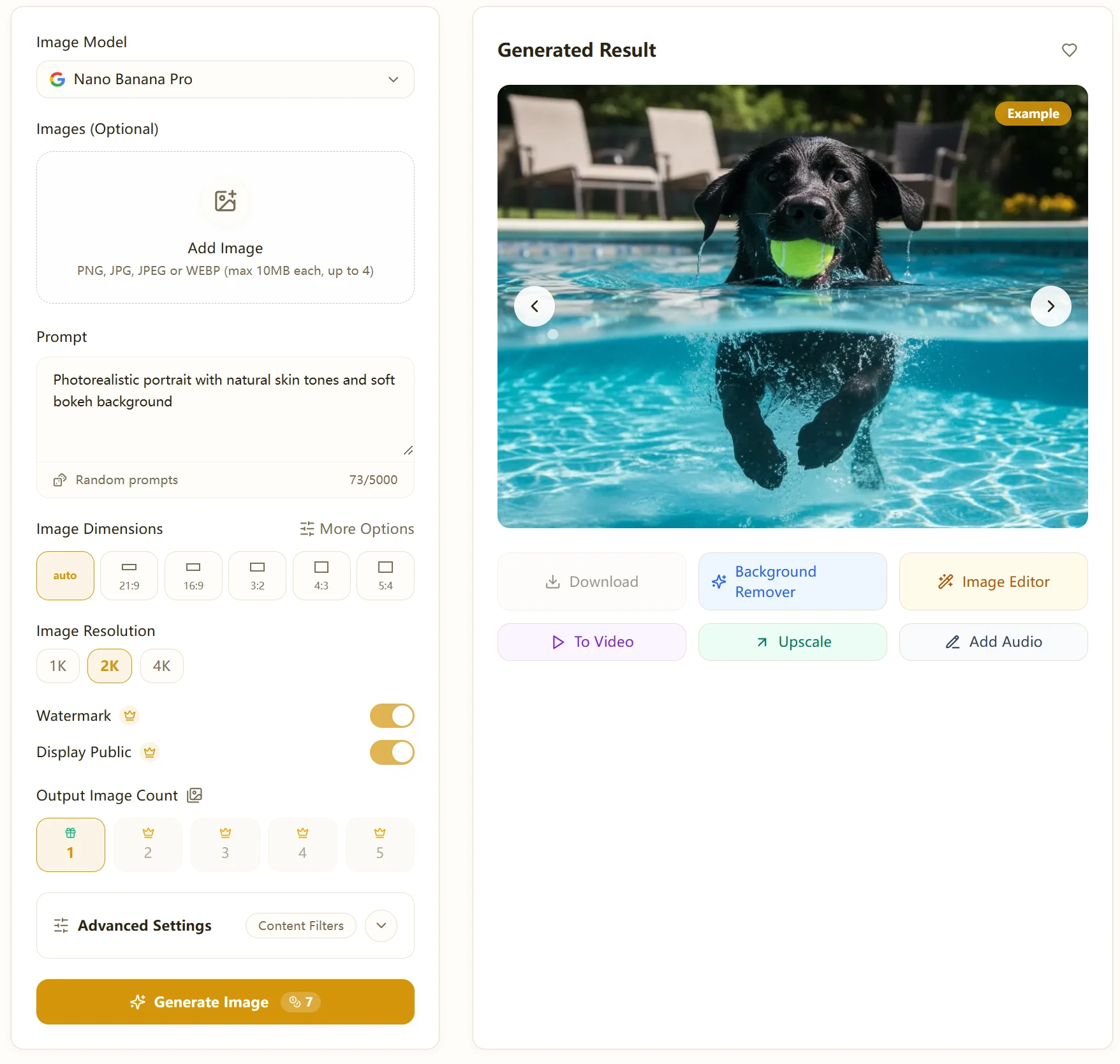Turn off the Display Public switch
Screen dimensions: 1120x1064
pyautogui.click(x=392, y=752)
